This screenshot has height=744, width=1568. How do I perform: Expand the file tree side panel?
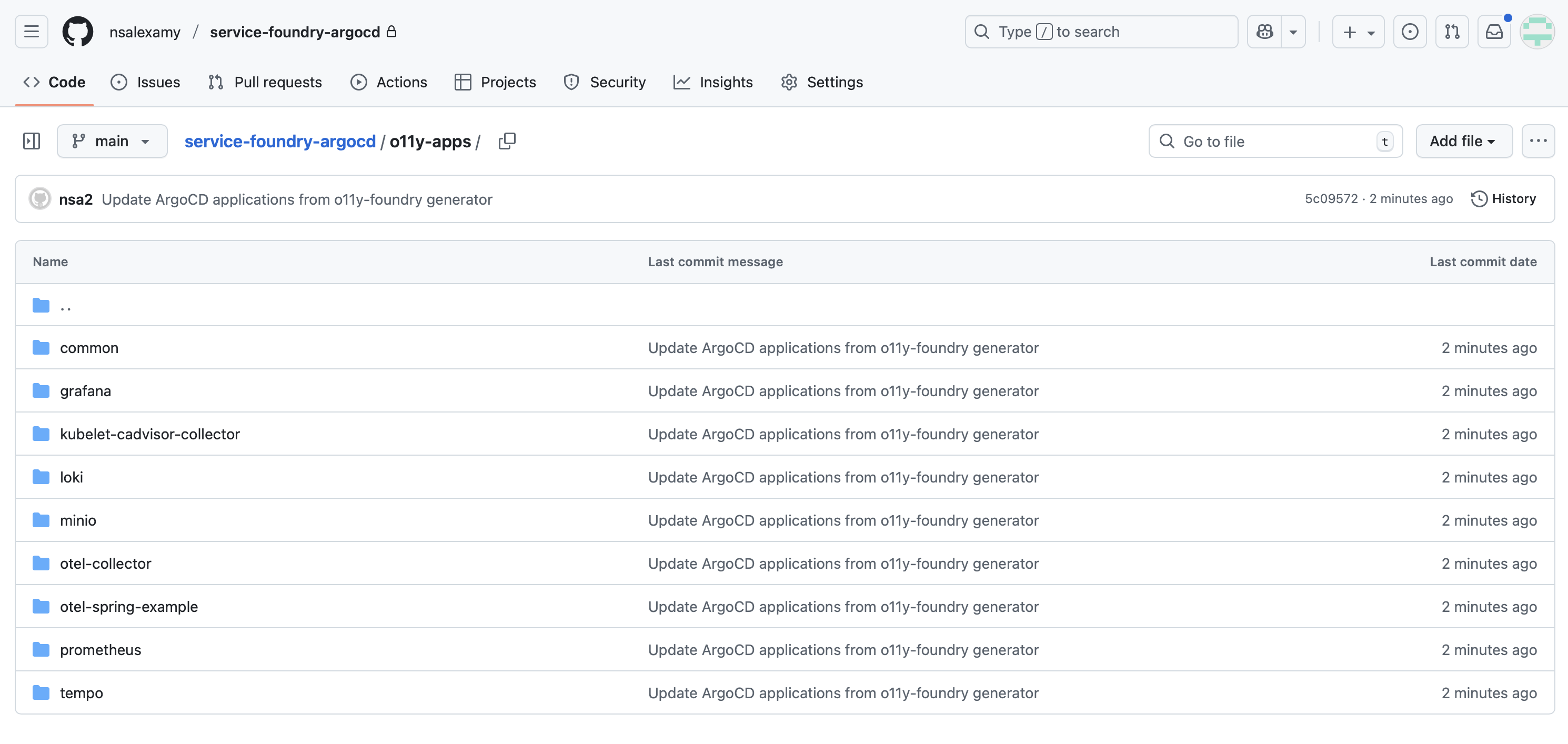(32, 141)
